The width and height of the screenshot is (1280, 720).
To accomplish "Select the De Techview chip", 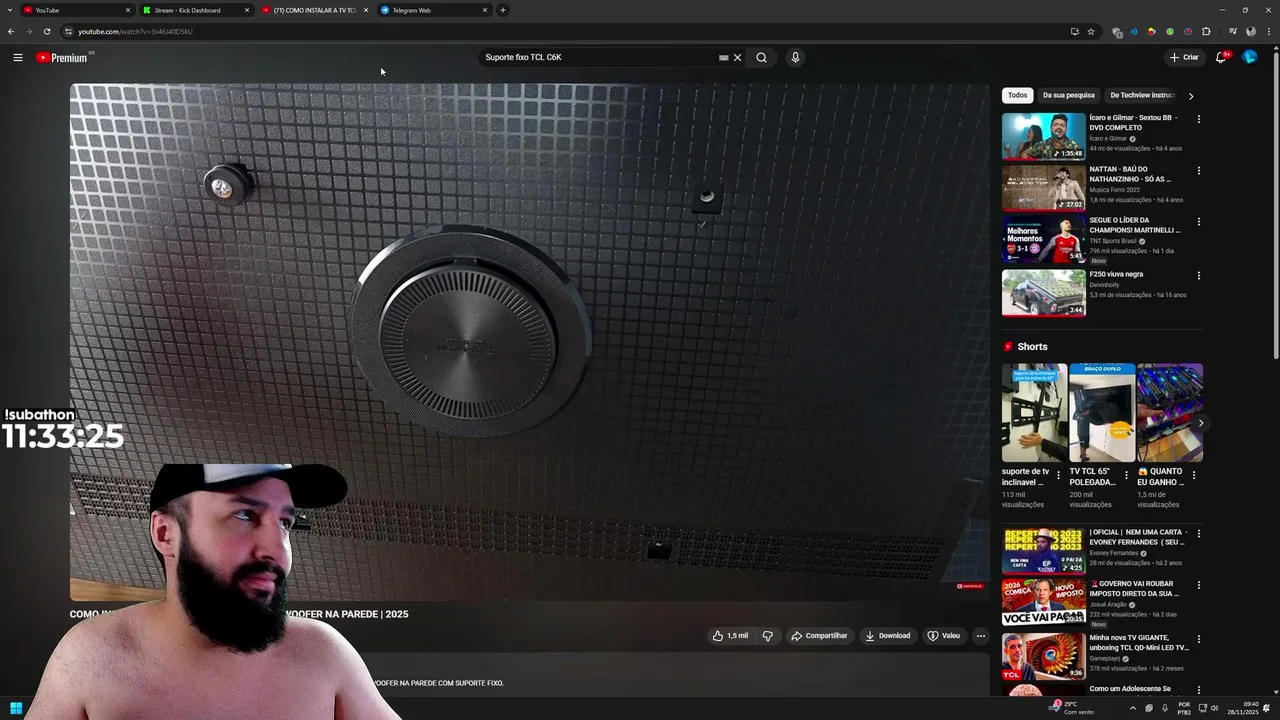I will pos(1142,95).
